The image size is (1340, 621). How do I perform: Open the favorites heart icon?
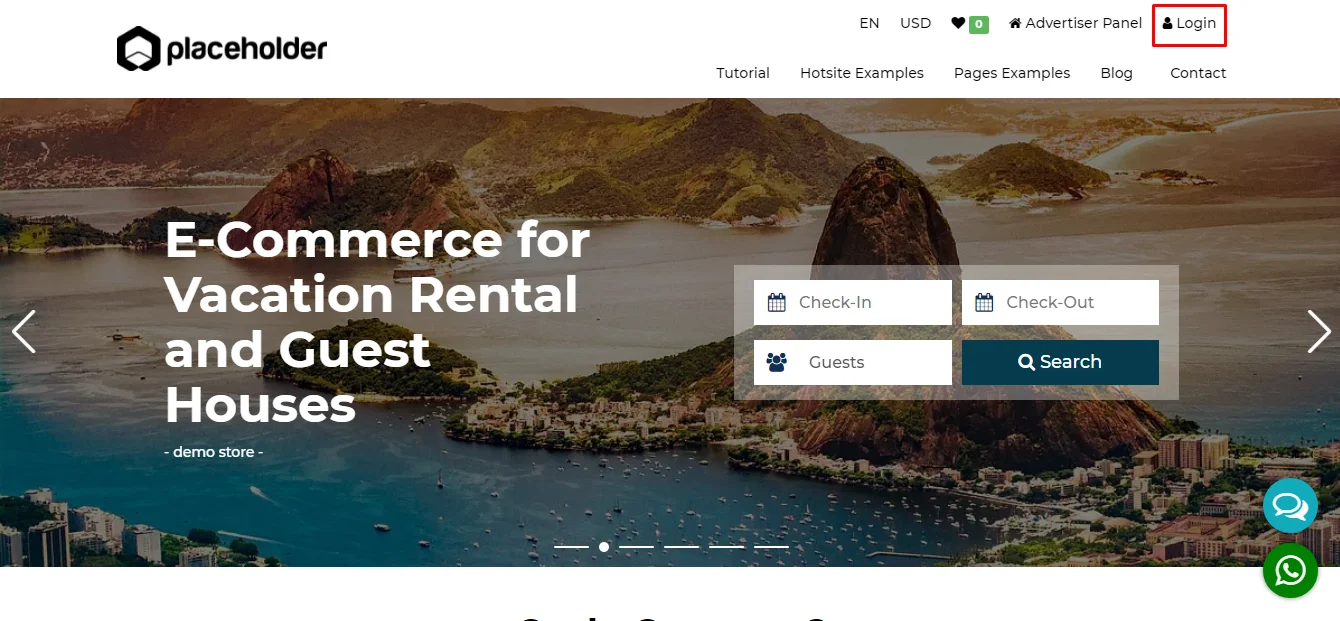958,23
